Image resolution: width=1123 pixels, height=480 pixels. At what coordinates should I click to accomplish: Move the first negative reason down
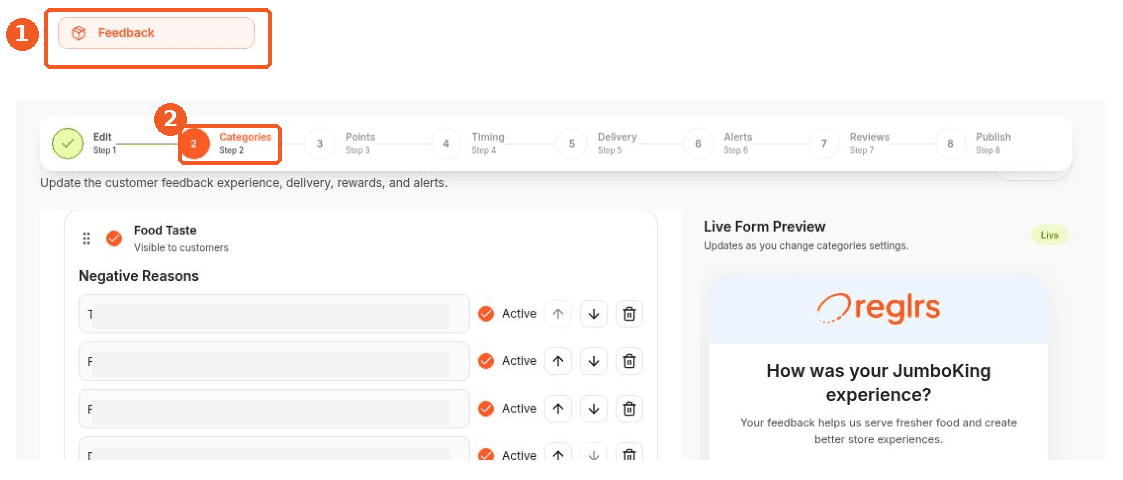pyautogui.click(x=594, y=314)
